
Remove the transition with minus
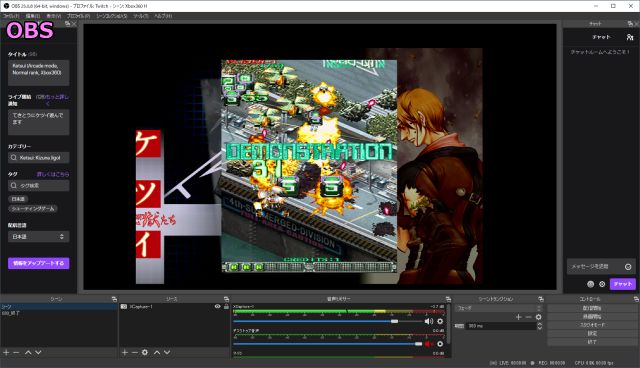point(529,317)
